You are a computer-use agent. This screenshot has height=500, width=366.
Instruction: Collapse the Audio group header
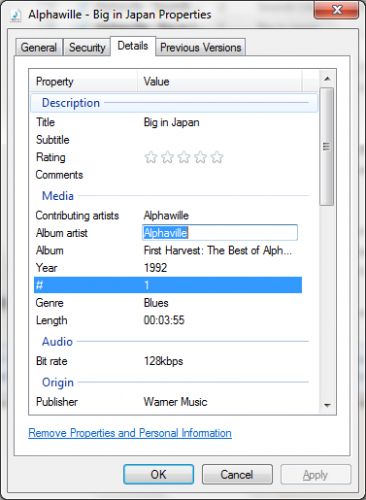(174, 342)
